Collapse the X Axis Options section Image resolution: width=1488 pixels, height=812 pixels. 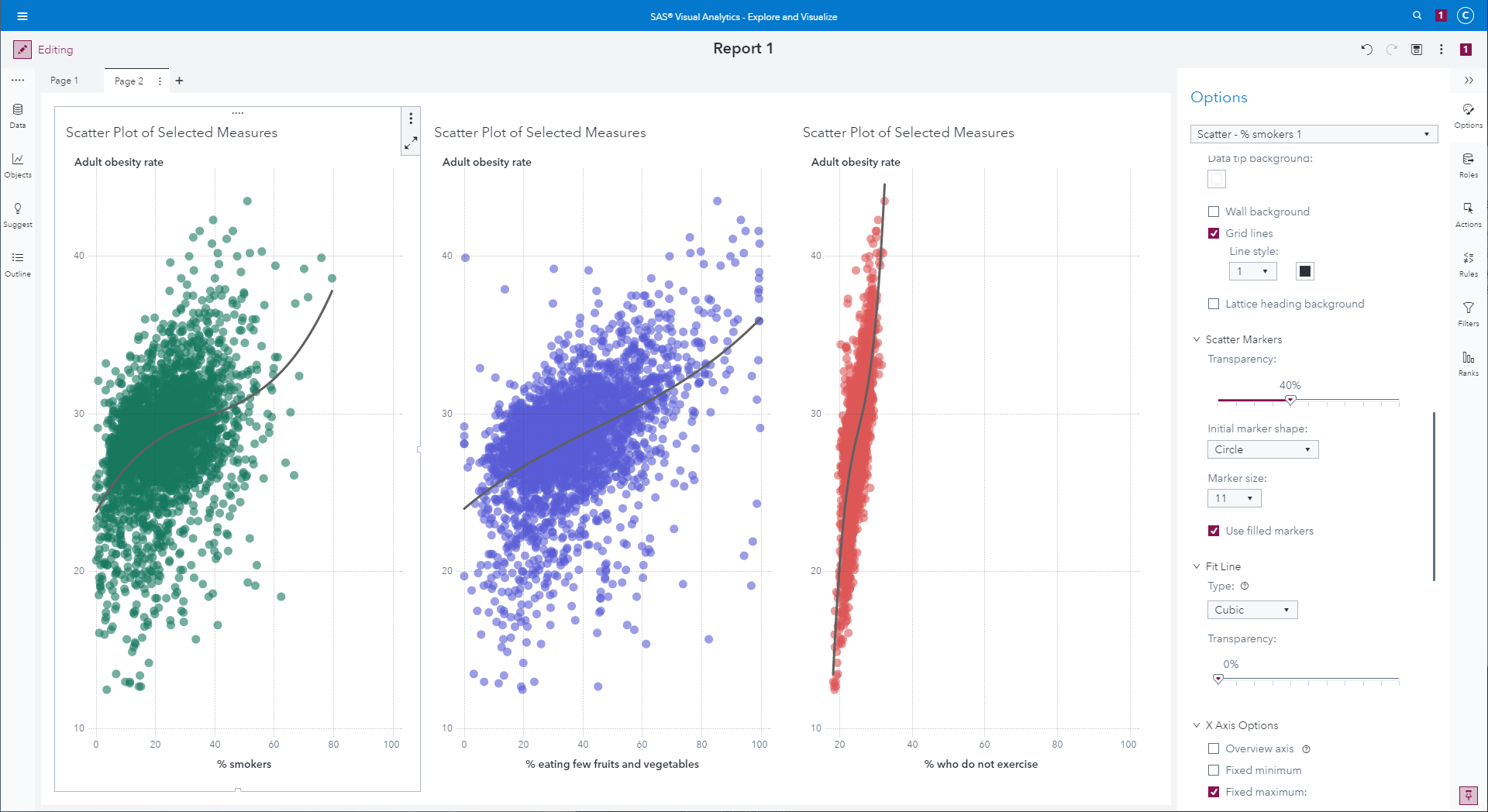pos(1197,725)
